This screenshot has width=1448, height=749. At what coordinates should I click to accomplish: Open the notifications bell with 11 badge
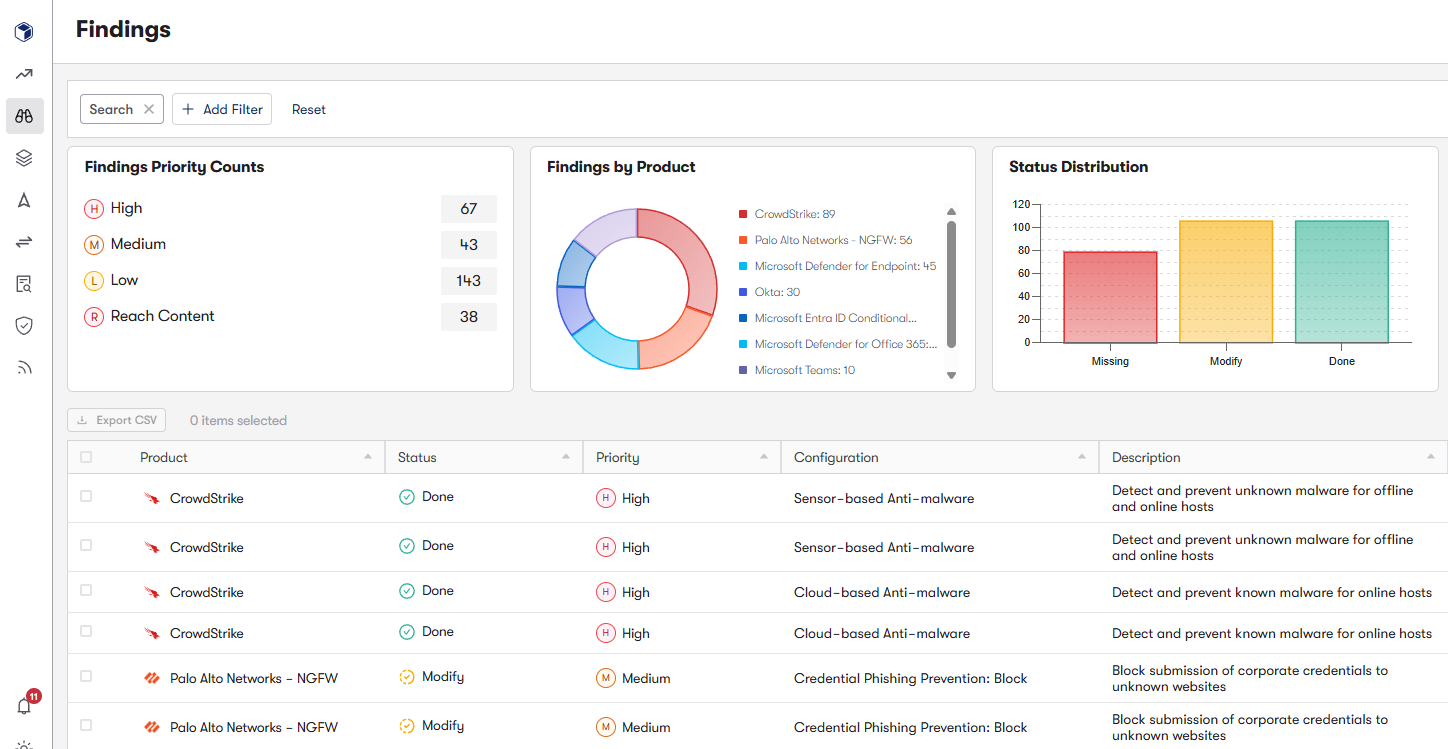[25, 705]
